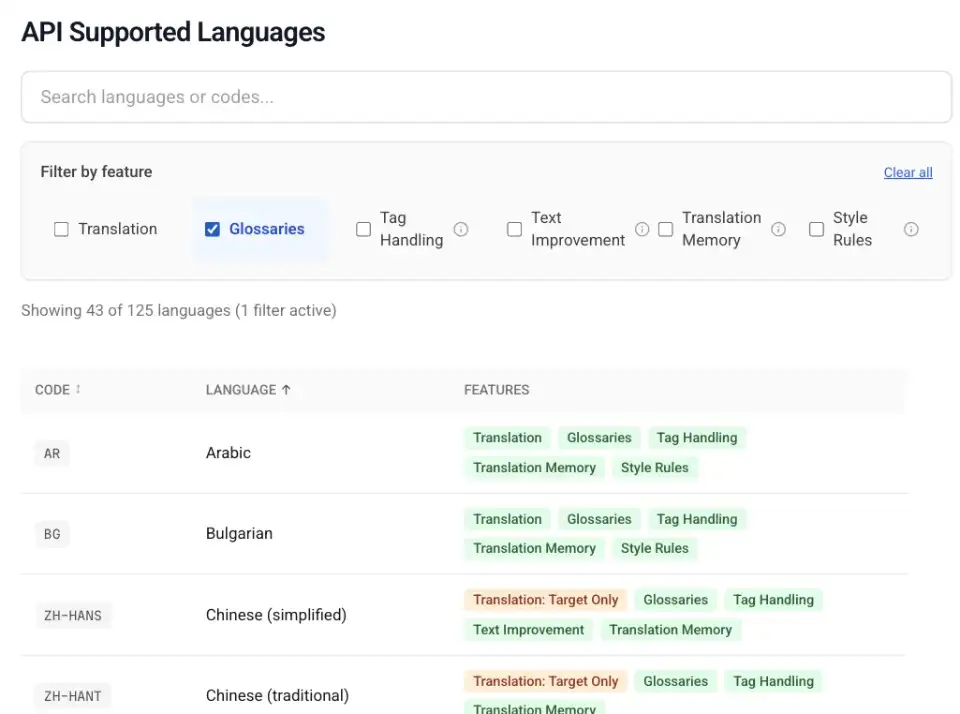Click the Clear all link
Viewport: 960px width, 714px height.
pyautogui.click(x=908, y=173)
